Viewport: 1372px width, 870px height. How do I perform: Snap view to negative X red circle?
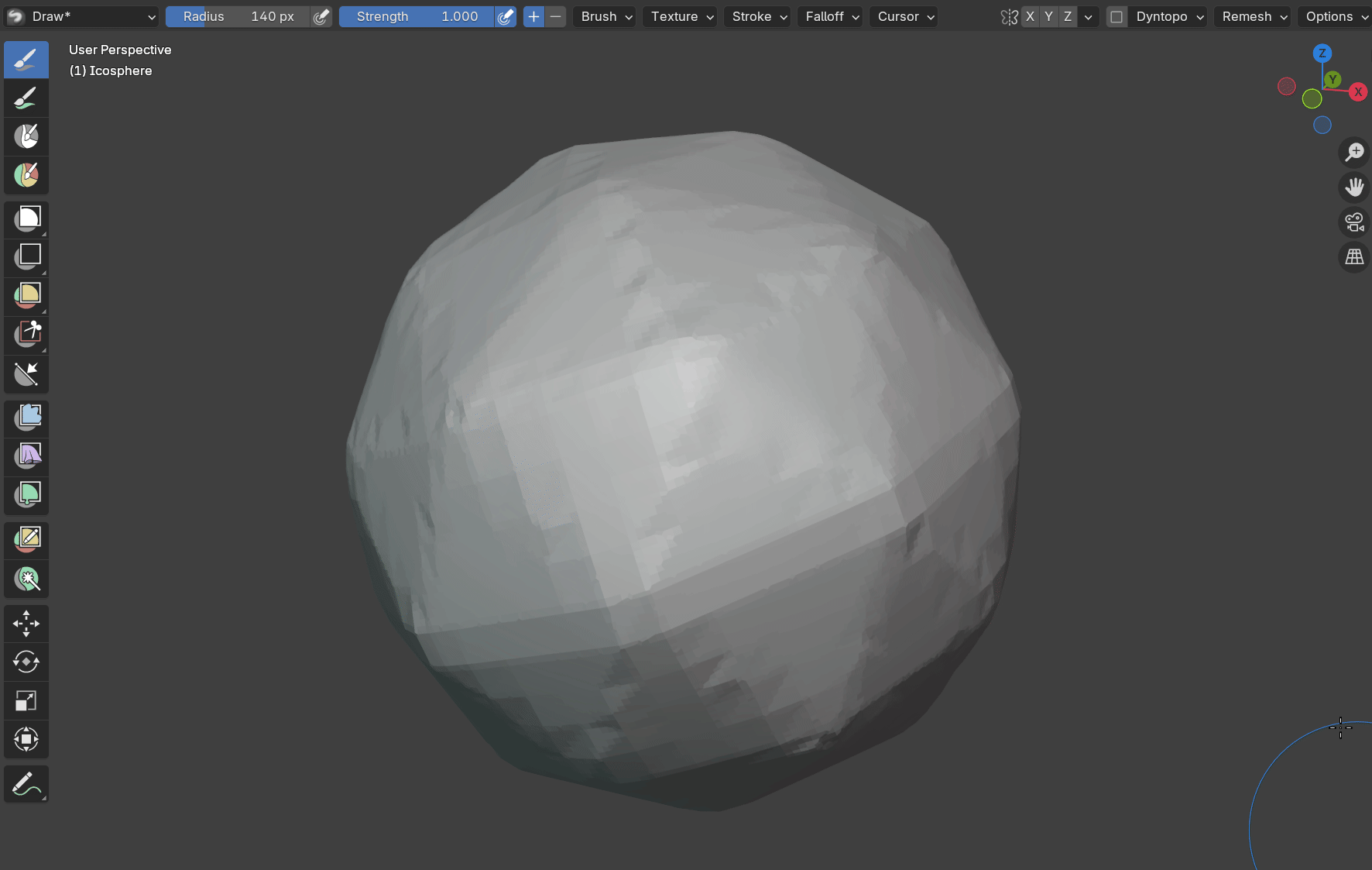pos(1286,86)
